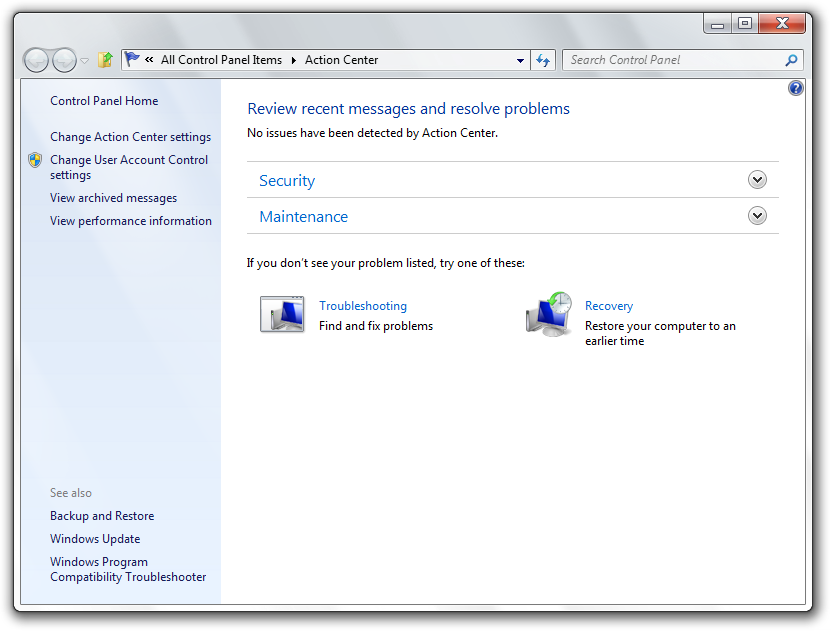Open Backup and Restore
Viewport: 832px width, 632px height.
(102, 516)
